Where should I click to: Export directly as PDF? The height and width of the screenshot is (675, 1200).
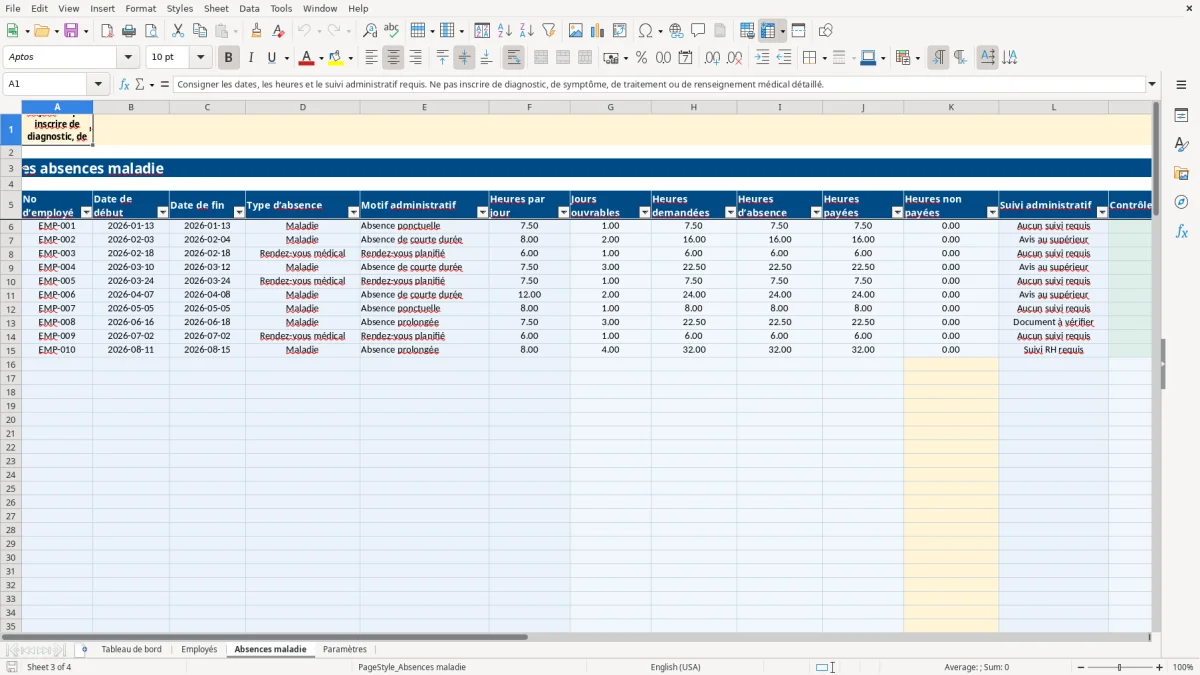[x=107, y=31]
